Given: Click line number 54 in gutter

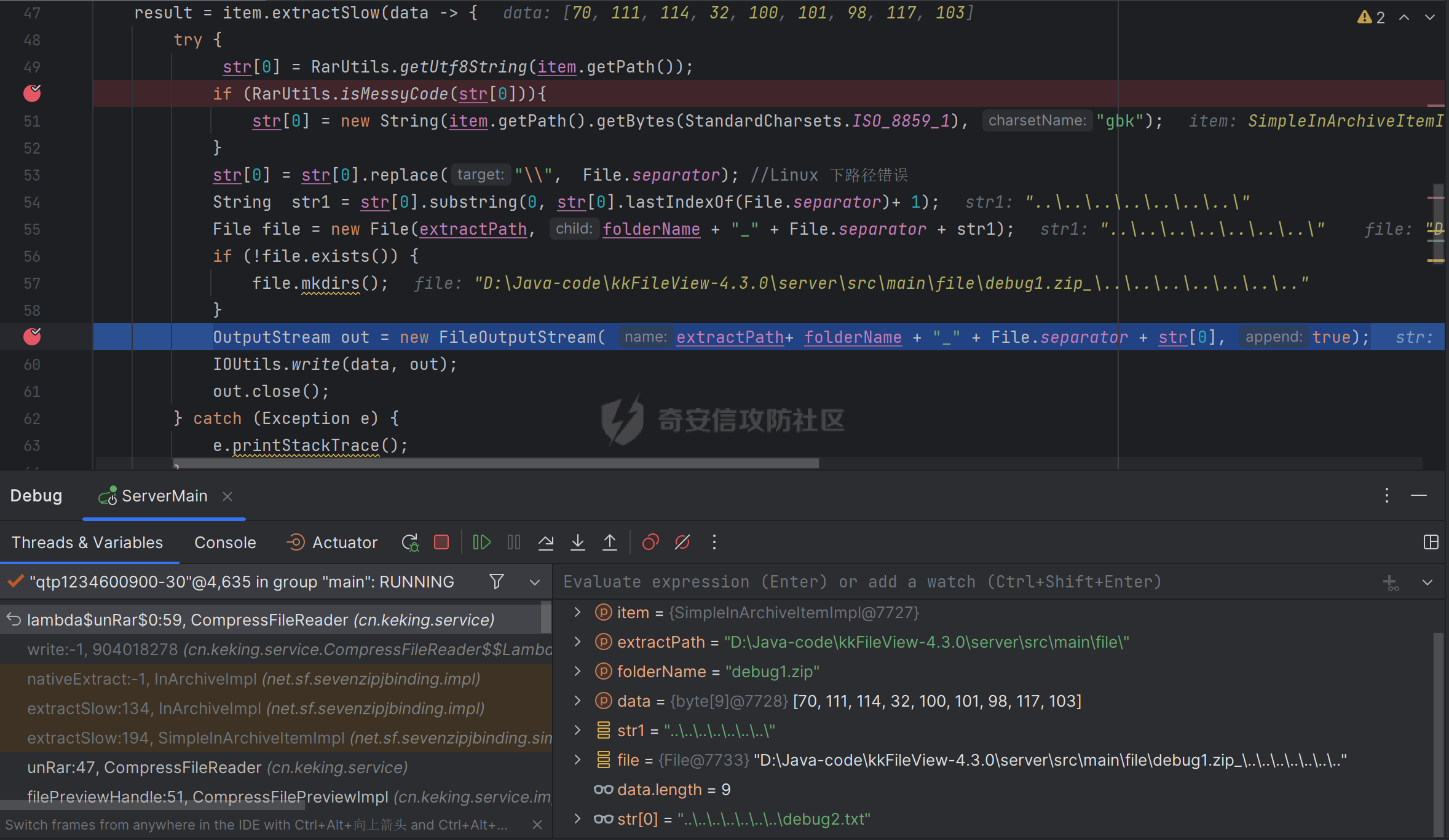Looking at the screenshot, I should click(32, 202).
